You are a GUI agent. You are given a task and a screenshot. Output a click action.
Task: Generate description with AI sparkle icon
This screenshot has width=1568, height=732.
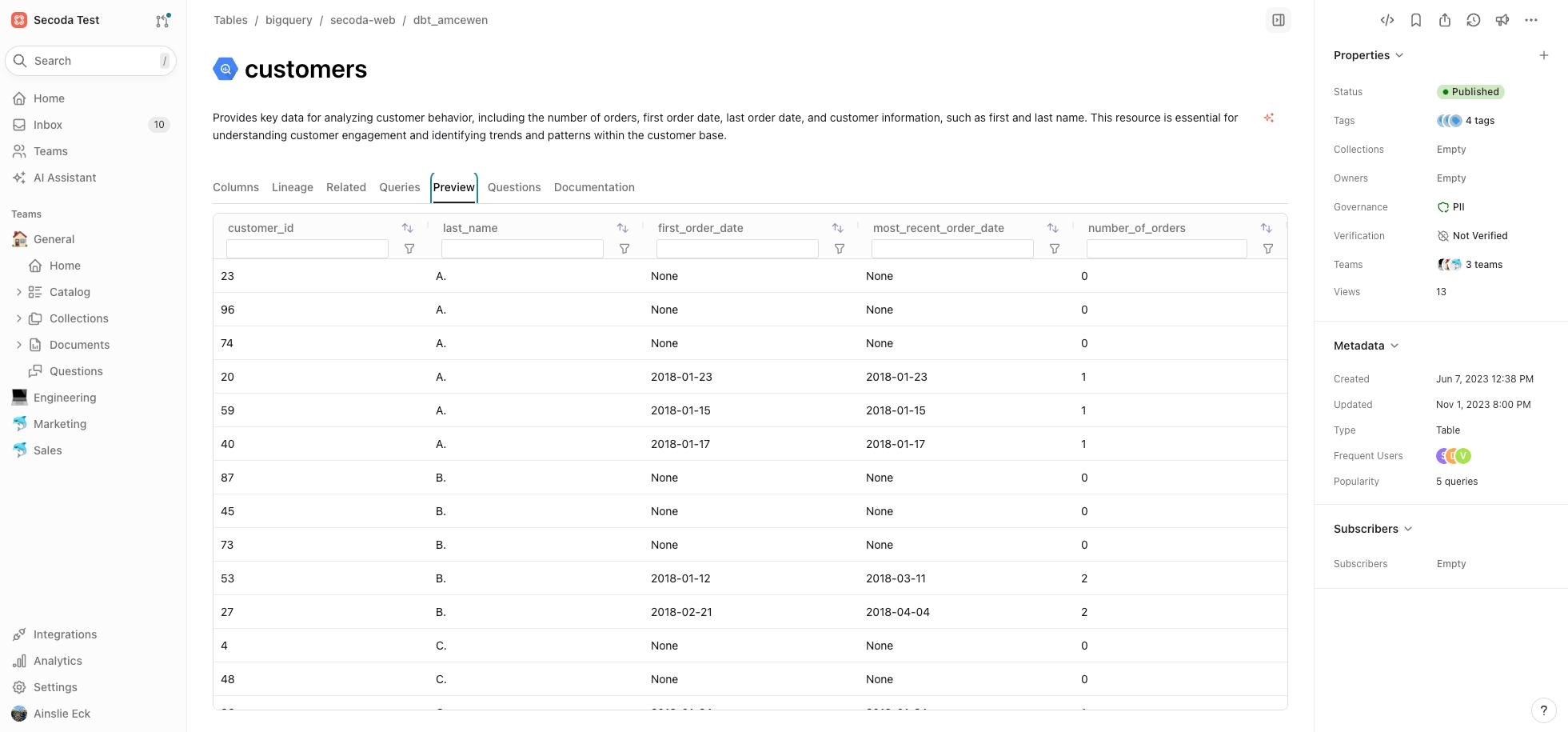[1268, 118]
